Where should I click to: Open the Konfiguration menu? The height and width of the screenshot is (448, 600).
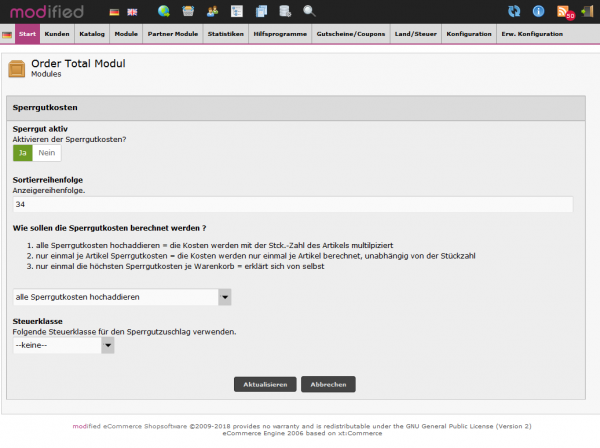pos(469,34)
